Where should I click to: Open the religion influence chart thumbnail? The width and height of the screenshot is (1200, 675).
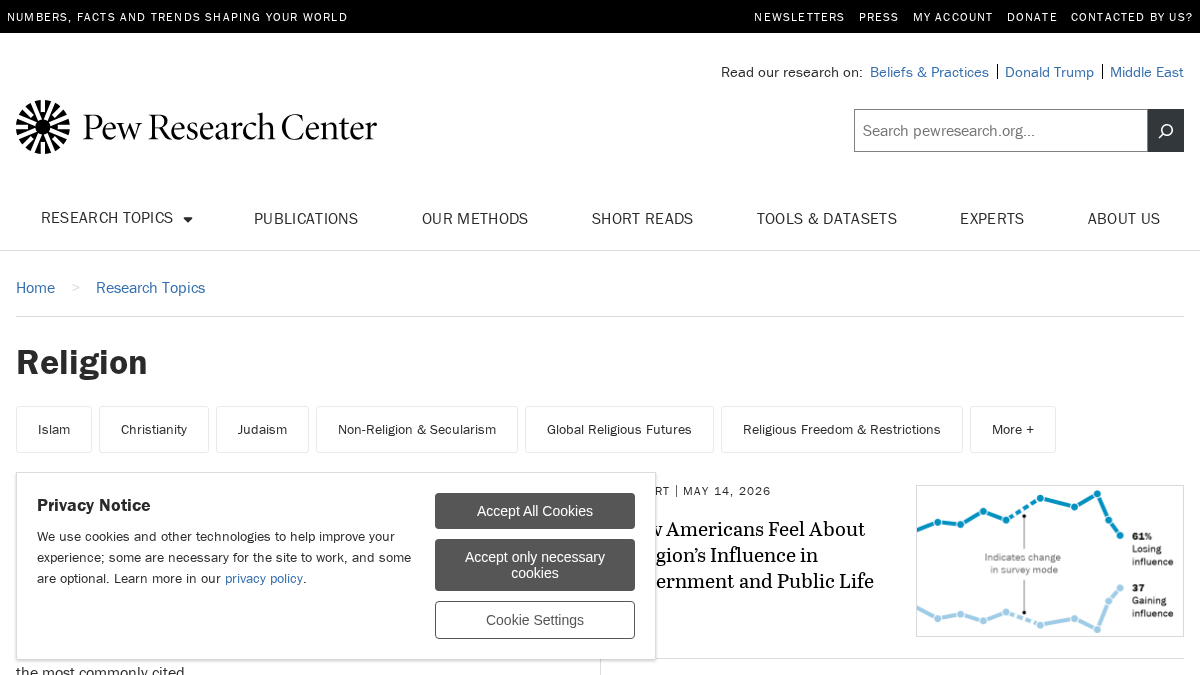pos(1050,561)
